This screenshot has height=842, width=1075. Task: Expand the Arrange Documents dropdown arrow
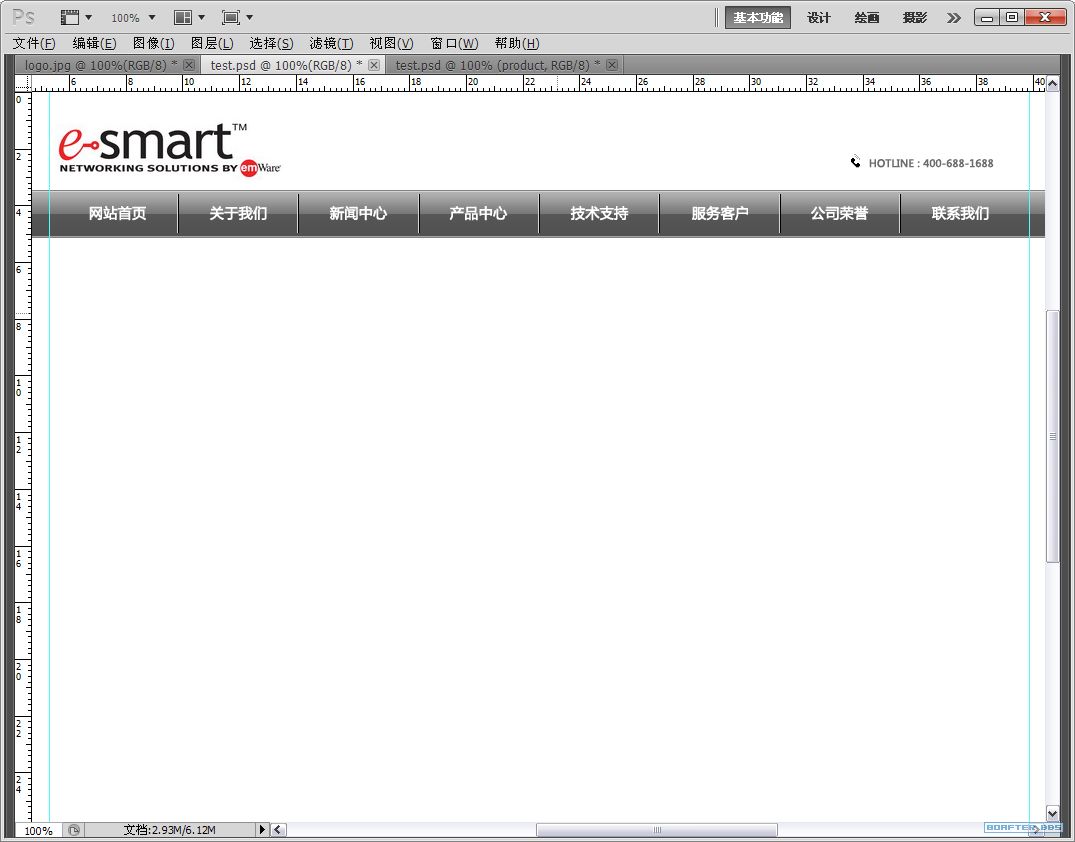point(202,17)
